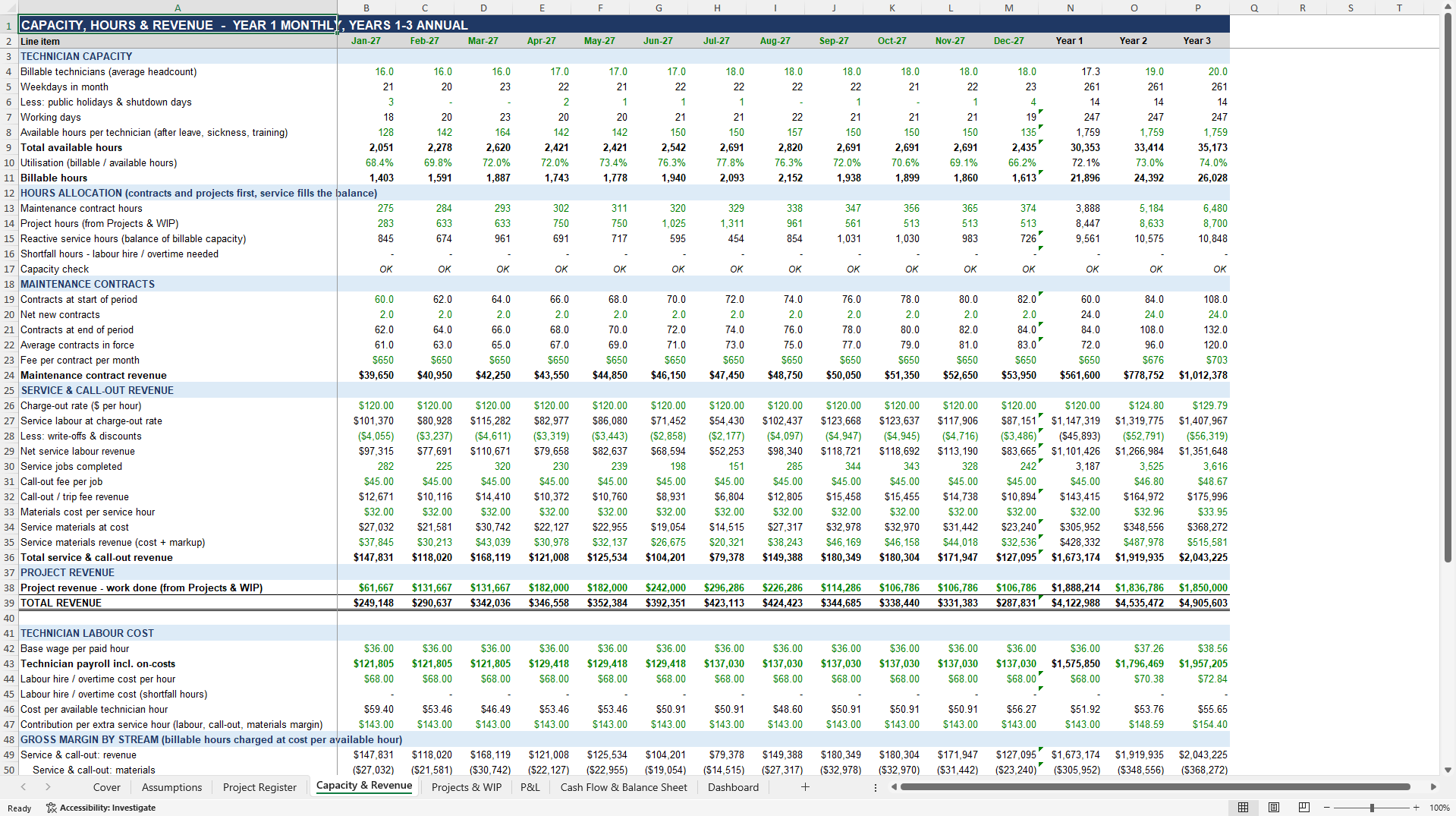The width and height of the screenshot is (1456, 816).
Task: Add a new sheet with plus icon
Action: (805, 787)
